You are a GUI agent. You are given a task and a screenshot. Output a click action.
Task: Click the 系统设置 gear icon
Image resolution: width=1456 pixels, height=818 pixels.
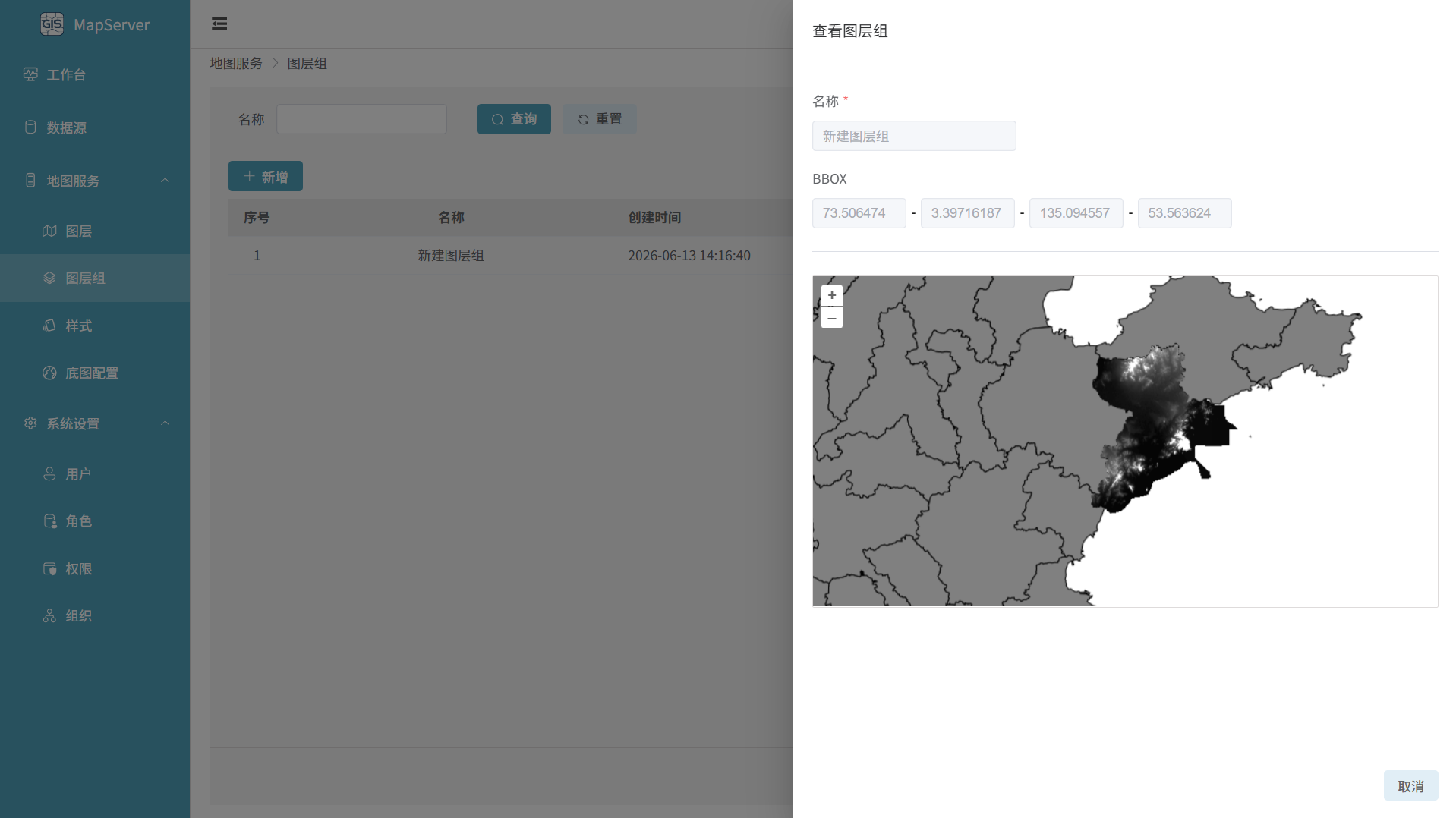coord(30,423)
